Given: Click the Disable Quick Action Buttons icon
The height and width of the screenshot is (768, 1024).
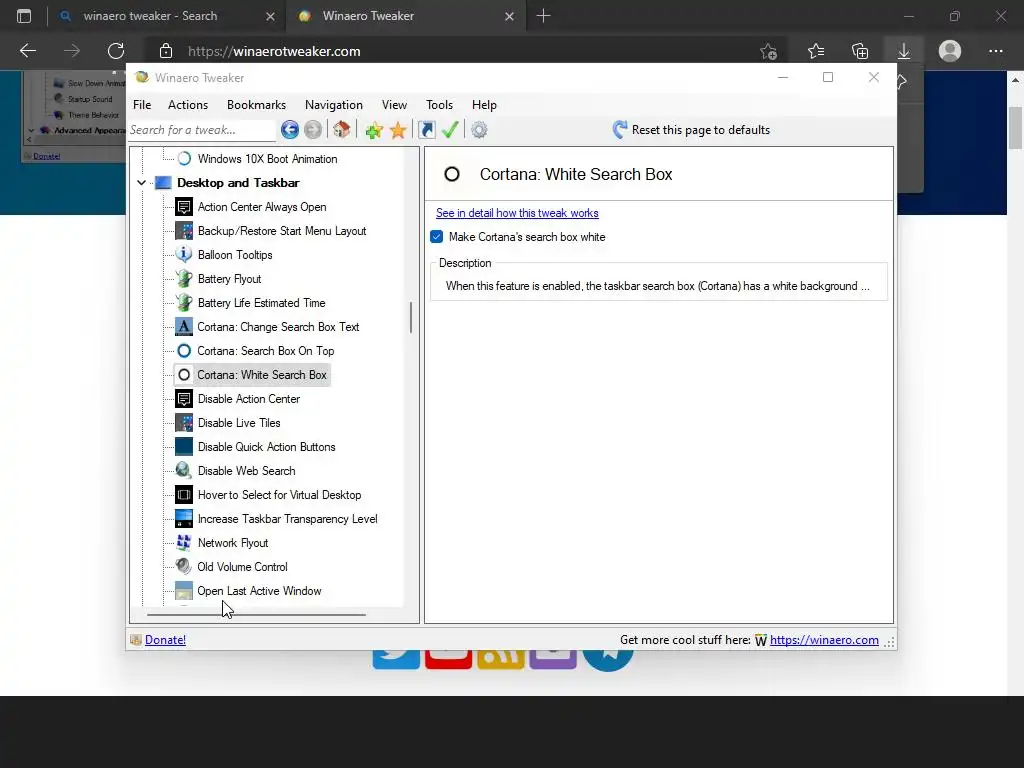Looking at the screenshot, I should pyautogui.click(x=184, y=447).
